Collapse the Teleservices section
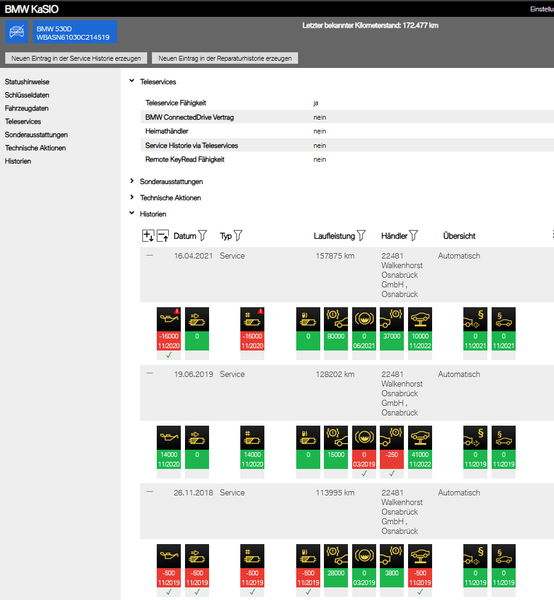 click(132, 81)
